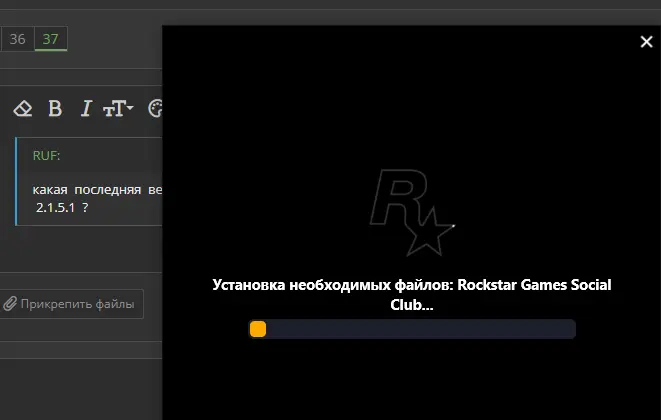Close the Rockstar installer overlay
661x420 pixels.
click(646, 41)
